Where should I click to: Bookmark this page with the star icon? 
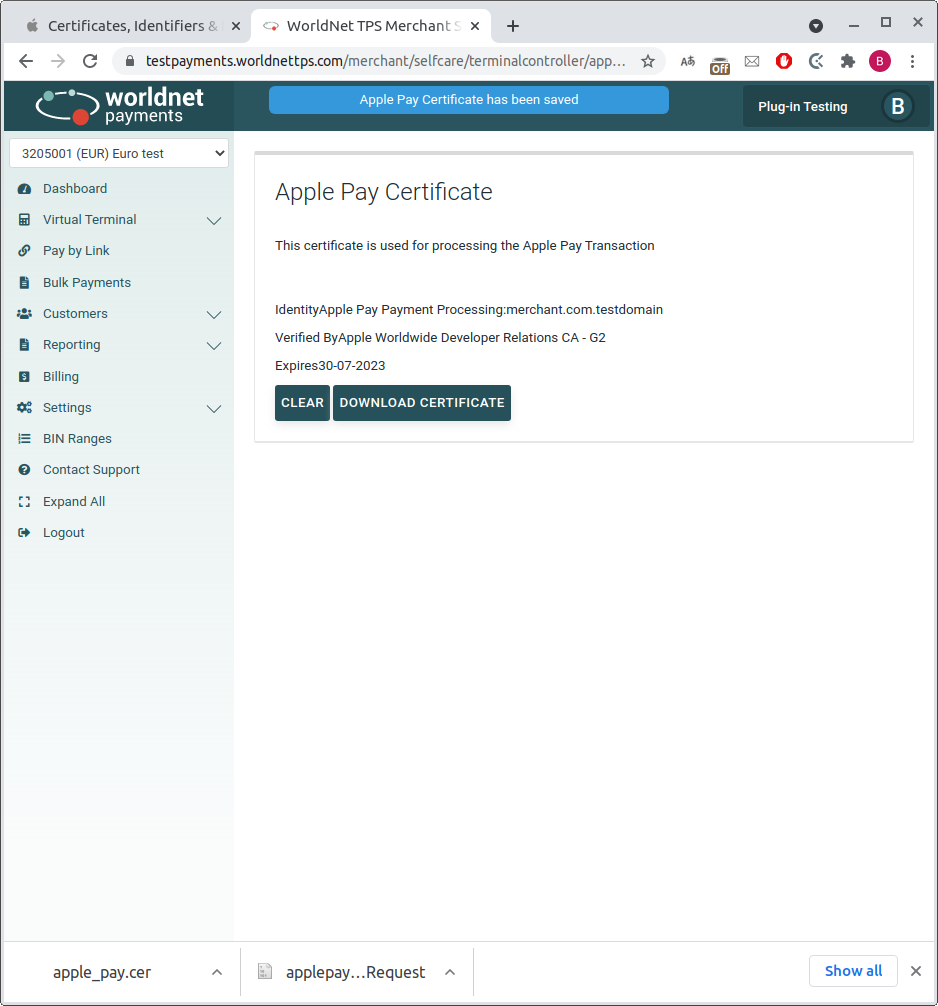[x=648, y=61]
